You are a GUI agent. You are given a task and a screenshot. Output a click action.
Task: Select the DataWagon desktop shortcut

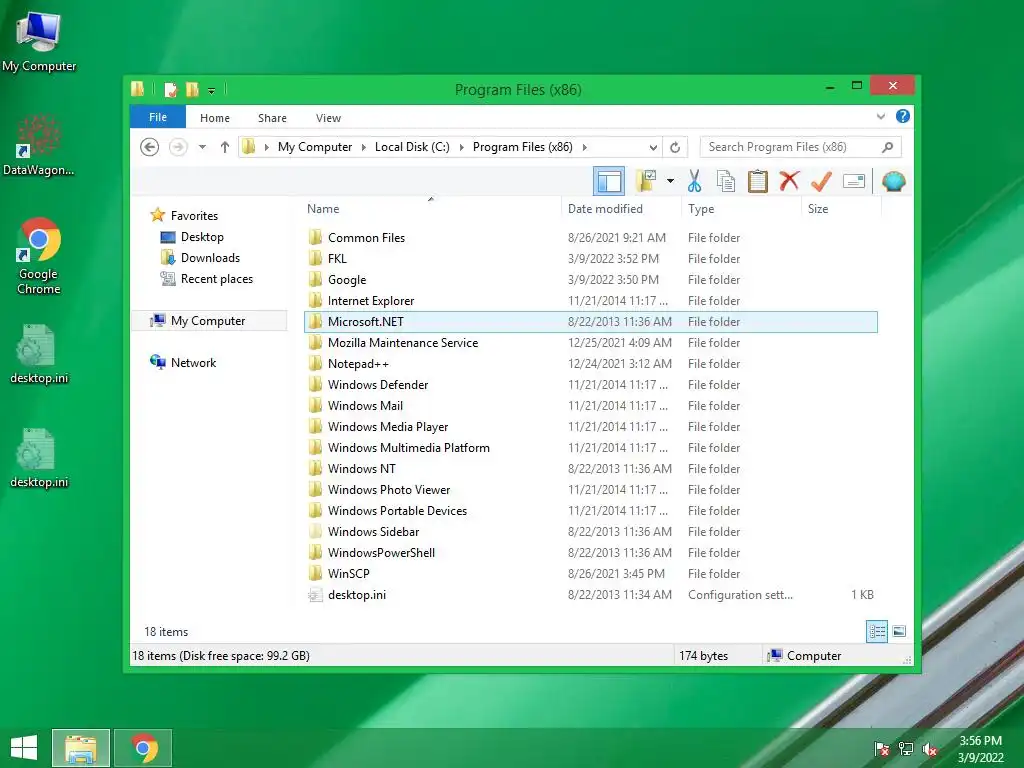[x=39, y=147]
